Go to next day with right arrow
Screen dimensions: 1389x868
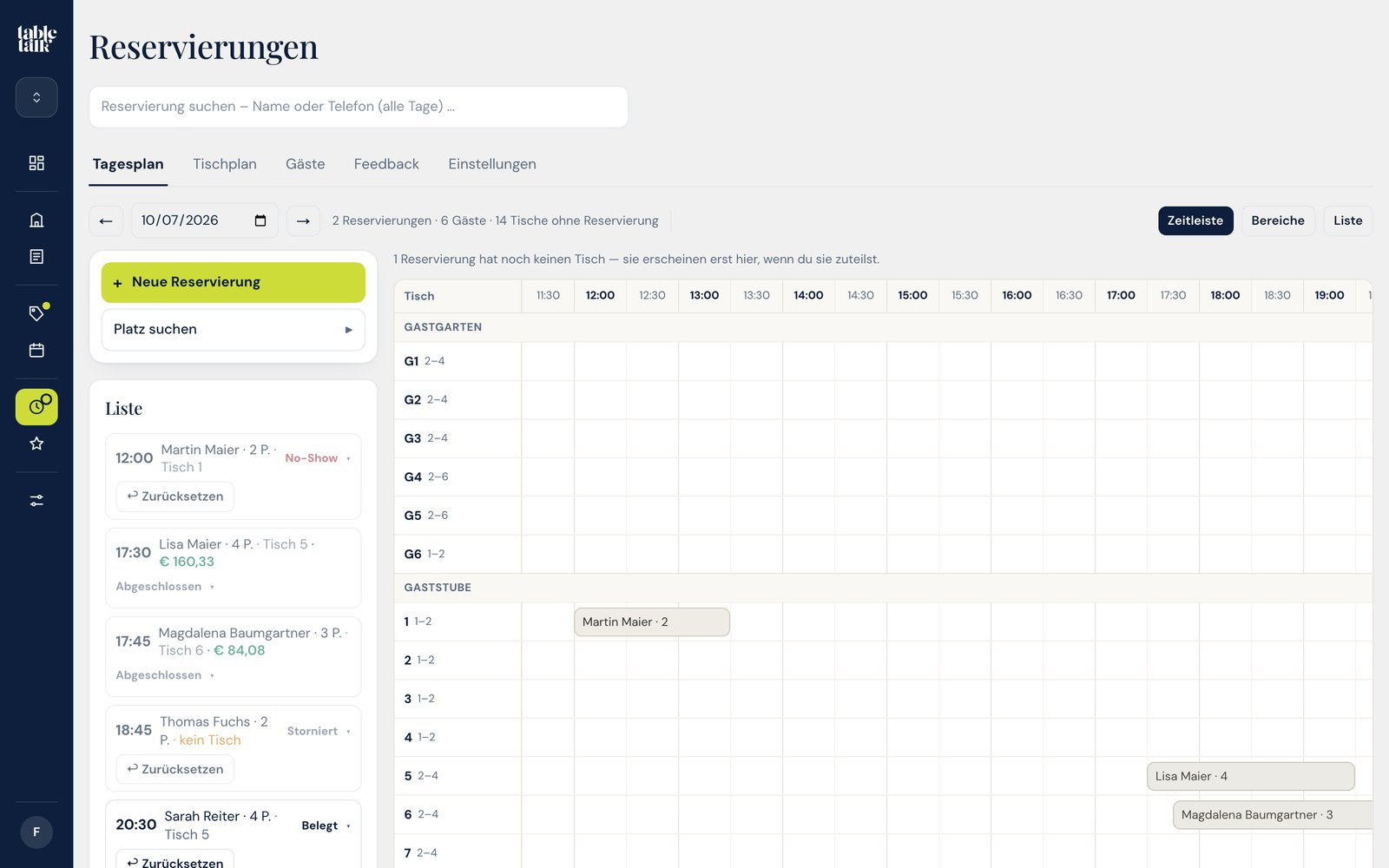(x=303, y=220)
